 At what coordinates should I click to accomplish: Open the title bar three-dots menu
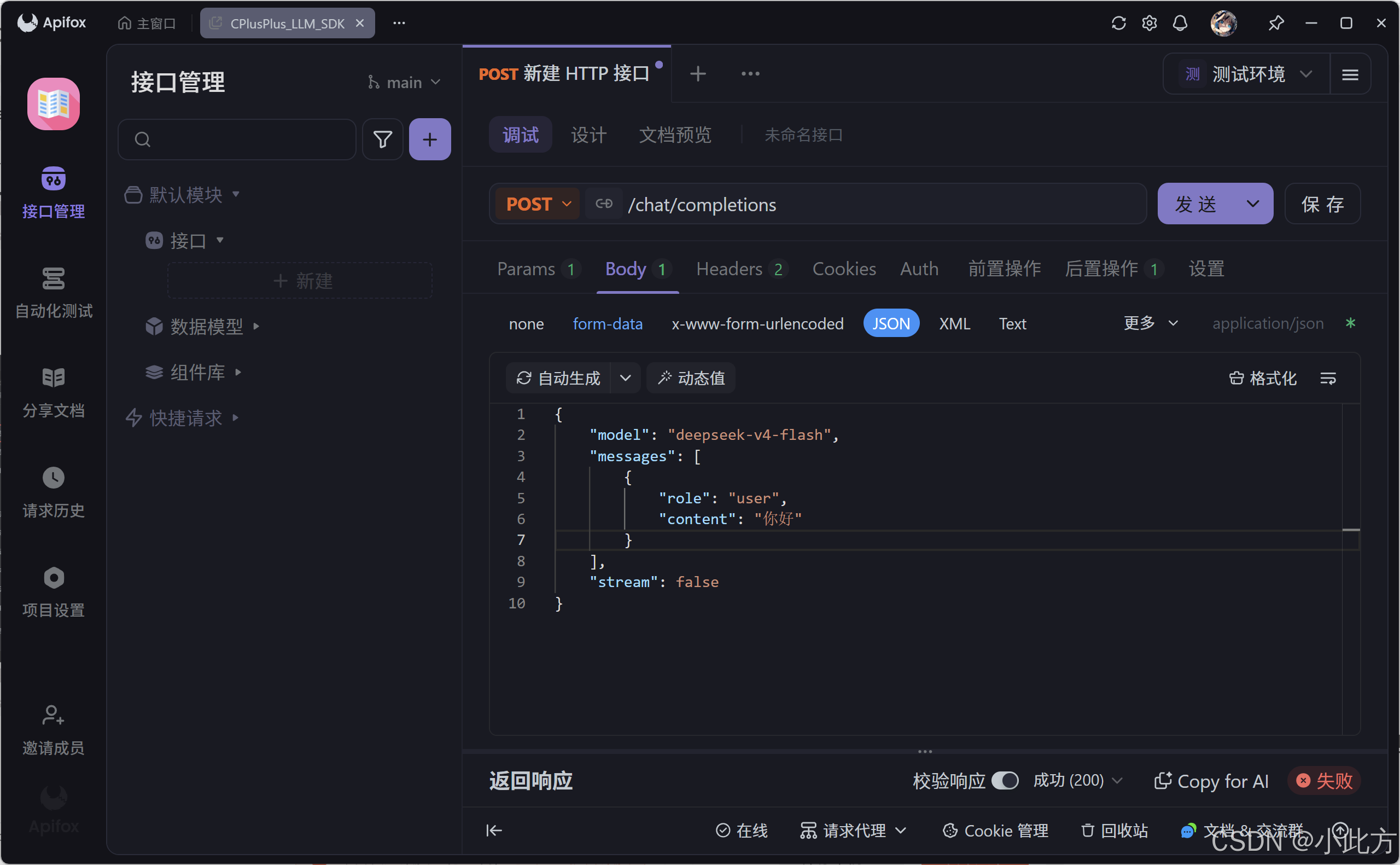coord(399,23)
